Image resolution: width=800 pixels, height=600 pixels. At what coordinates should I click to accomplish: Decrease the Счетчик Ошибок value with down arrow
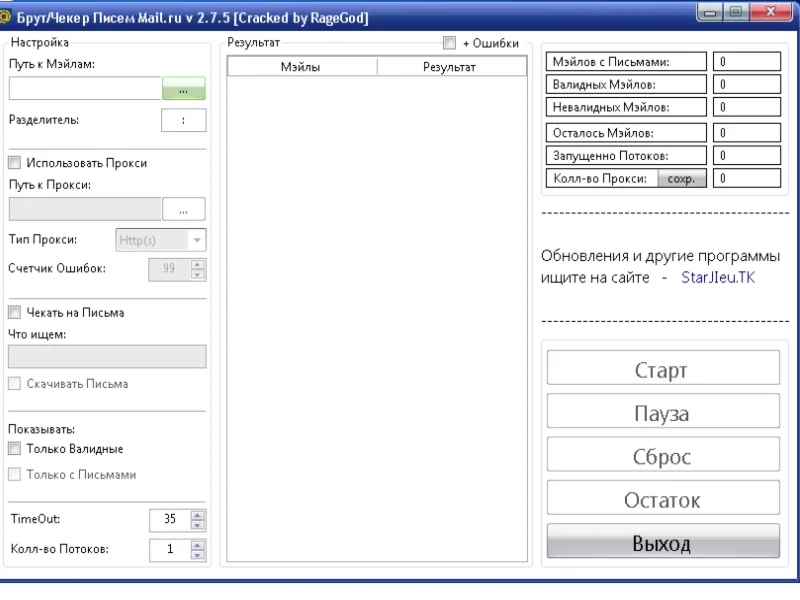(x=197, y=274)
